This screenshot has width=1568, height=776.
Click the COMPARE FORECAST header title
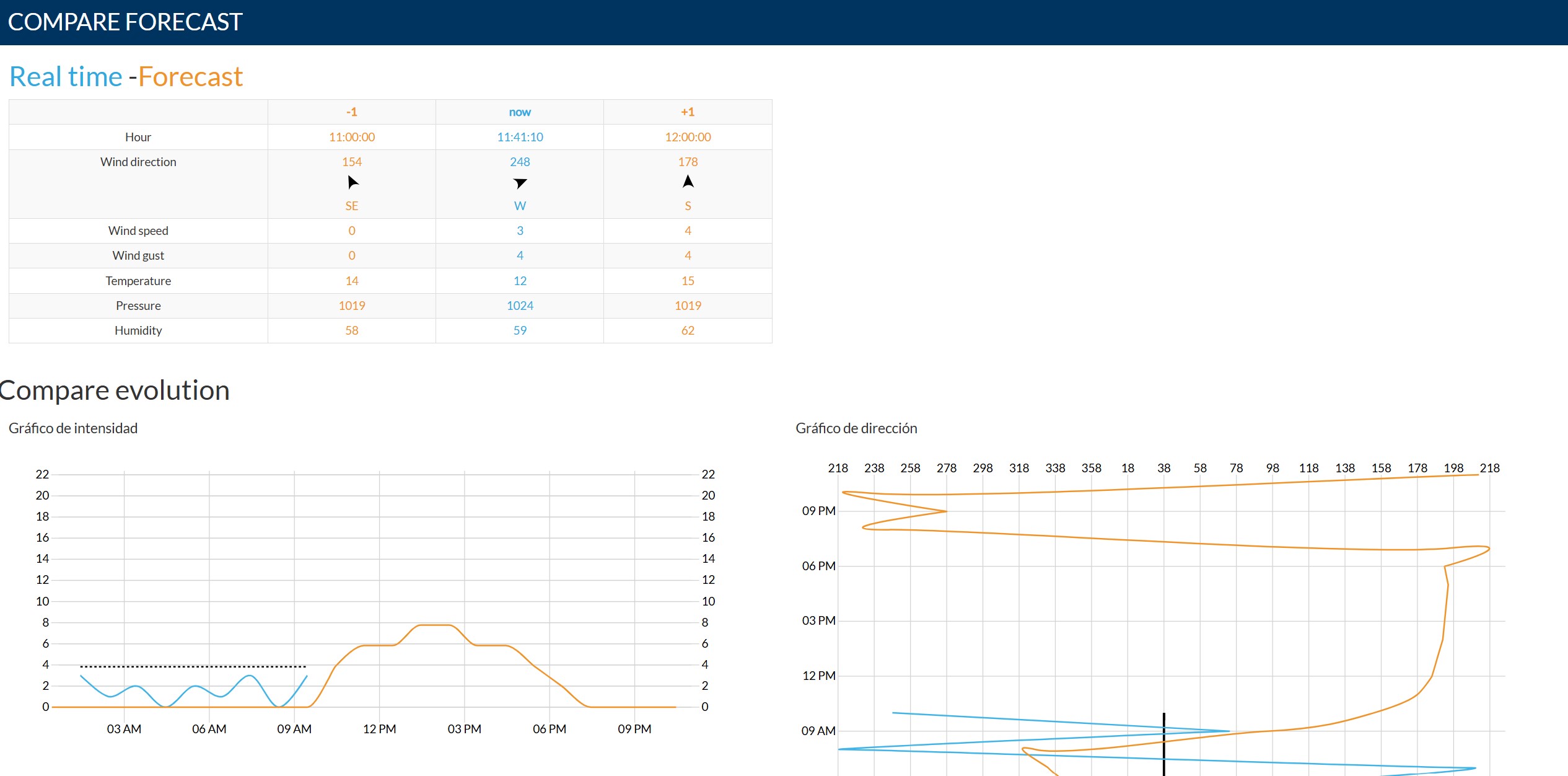125,22
